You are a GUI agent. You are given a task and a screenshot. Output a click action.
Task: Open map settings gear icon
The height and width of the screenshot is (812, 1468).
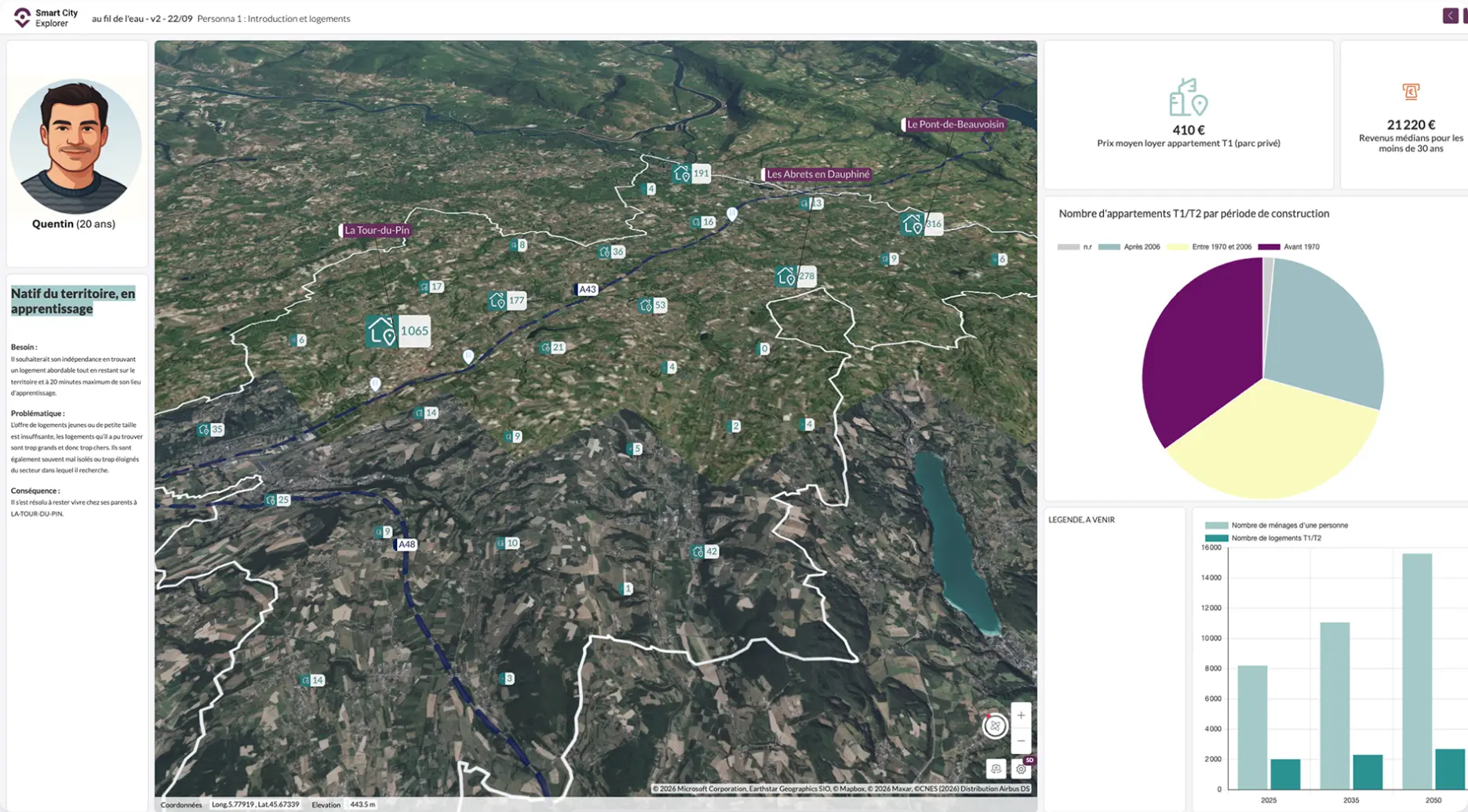tap(1021, 769)
